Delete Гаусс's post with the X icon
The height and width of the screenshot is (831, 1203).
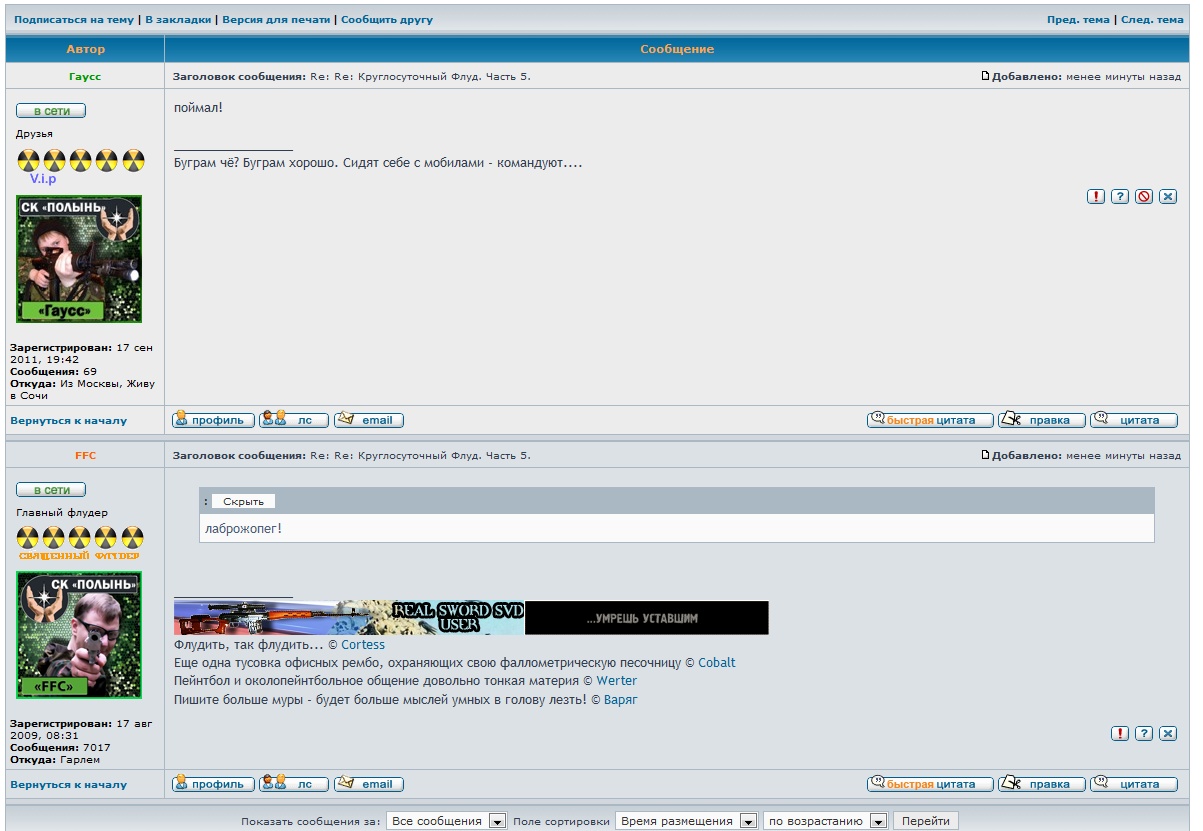(1168, 197)
